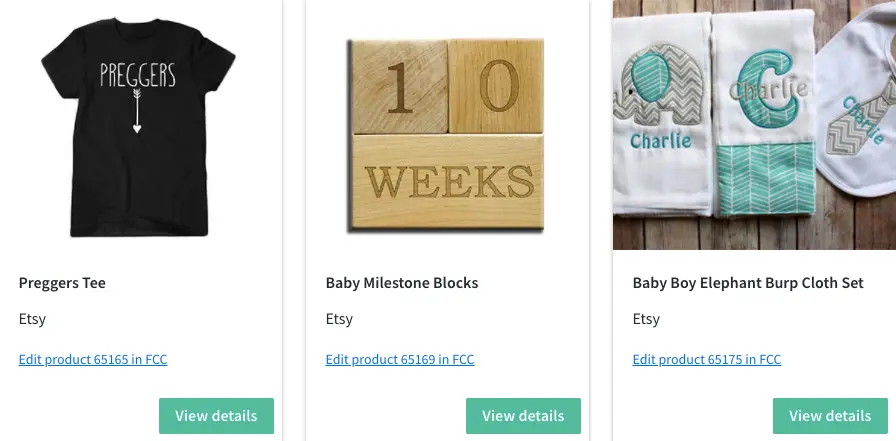
Task: Click the Etsy label under Preggers Tee
Action: 32,319
